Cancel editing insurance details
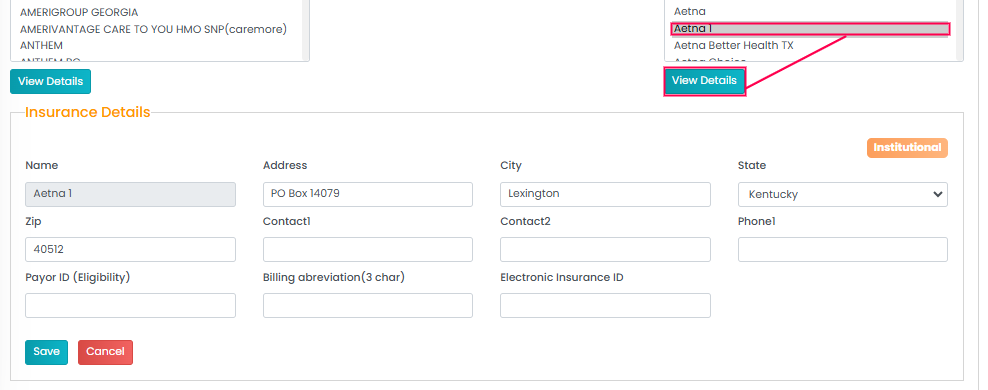 pos(105,352)
